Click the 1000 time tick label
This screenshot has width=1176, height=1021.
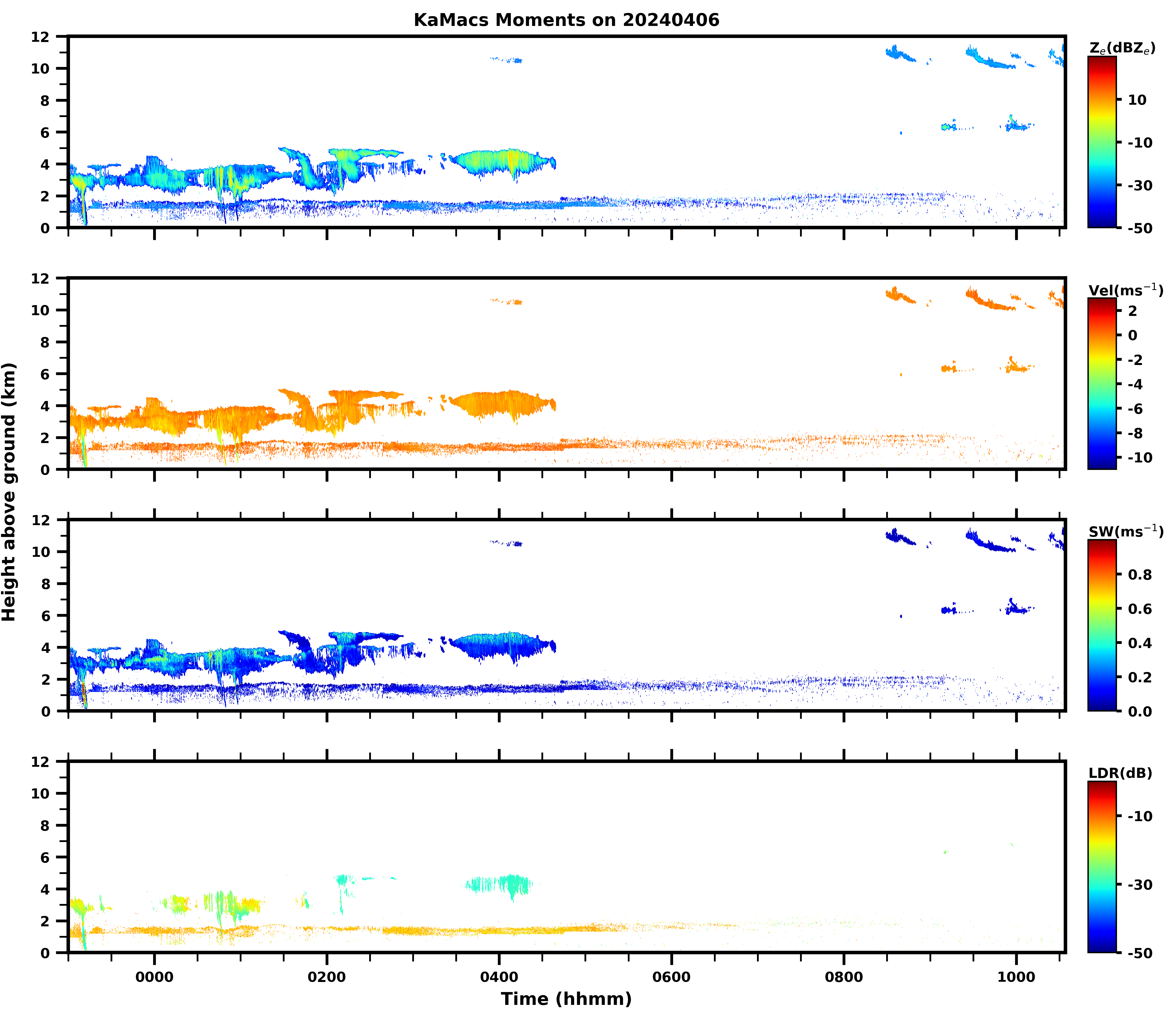pyautogui.click(x=1016, y=977)
